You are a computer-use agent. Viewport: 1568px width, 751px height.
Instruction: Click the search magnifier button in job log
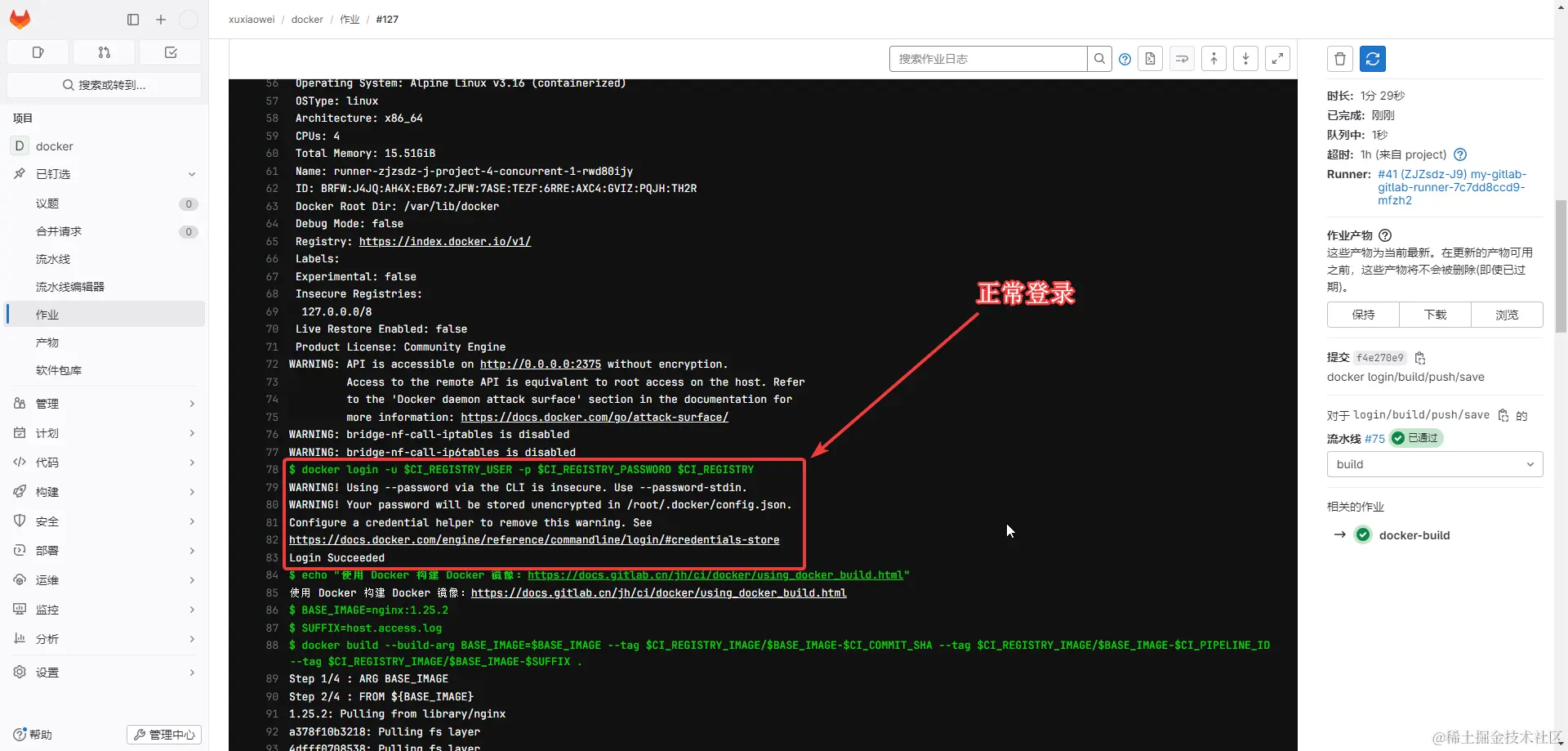1100,59
